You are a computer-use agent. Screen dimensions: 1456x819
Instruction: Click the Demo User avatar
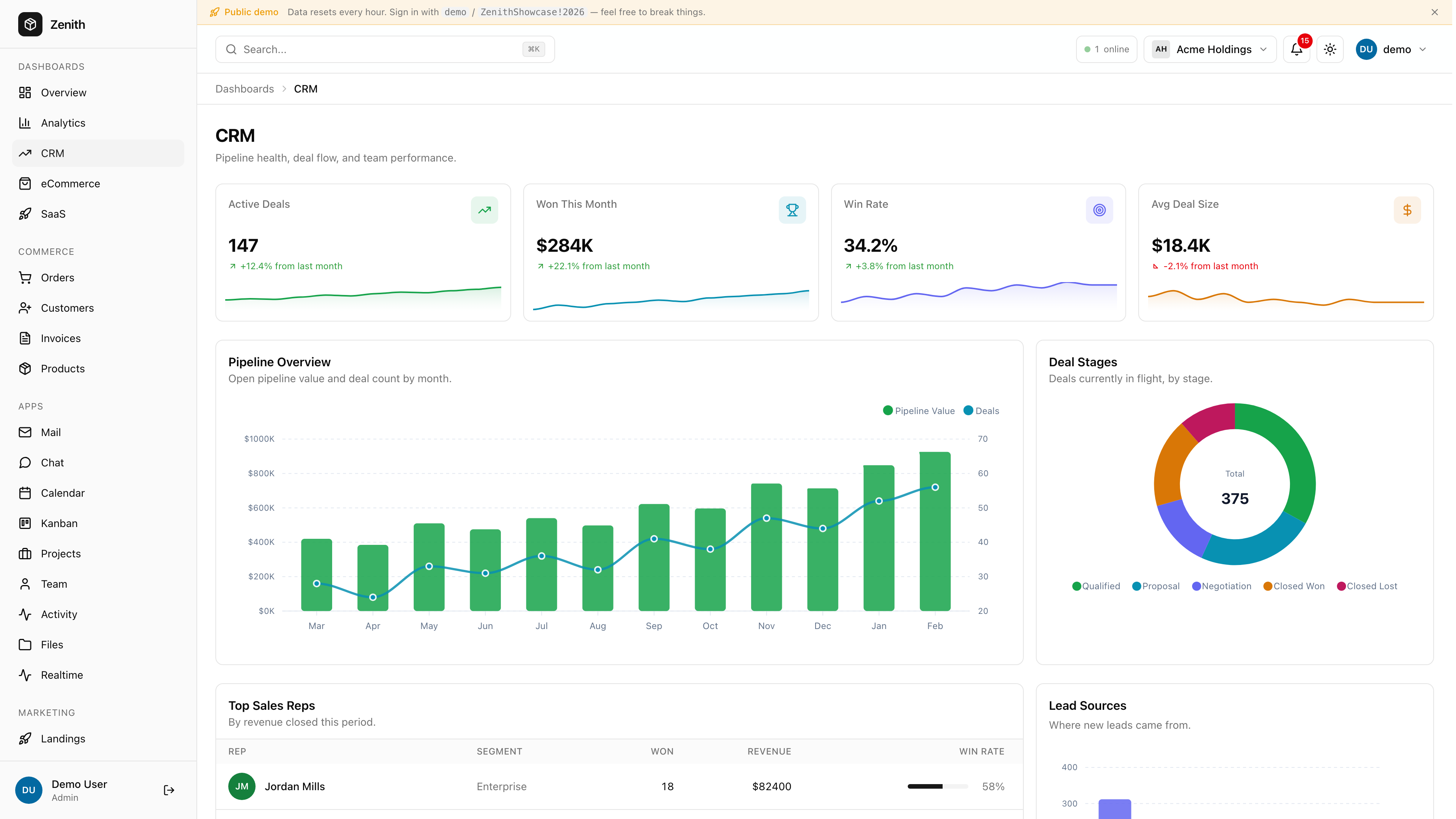[29, 790]
